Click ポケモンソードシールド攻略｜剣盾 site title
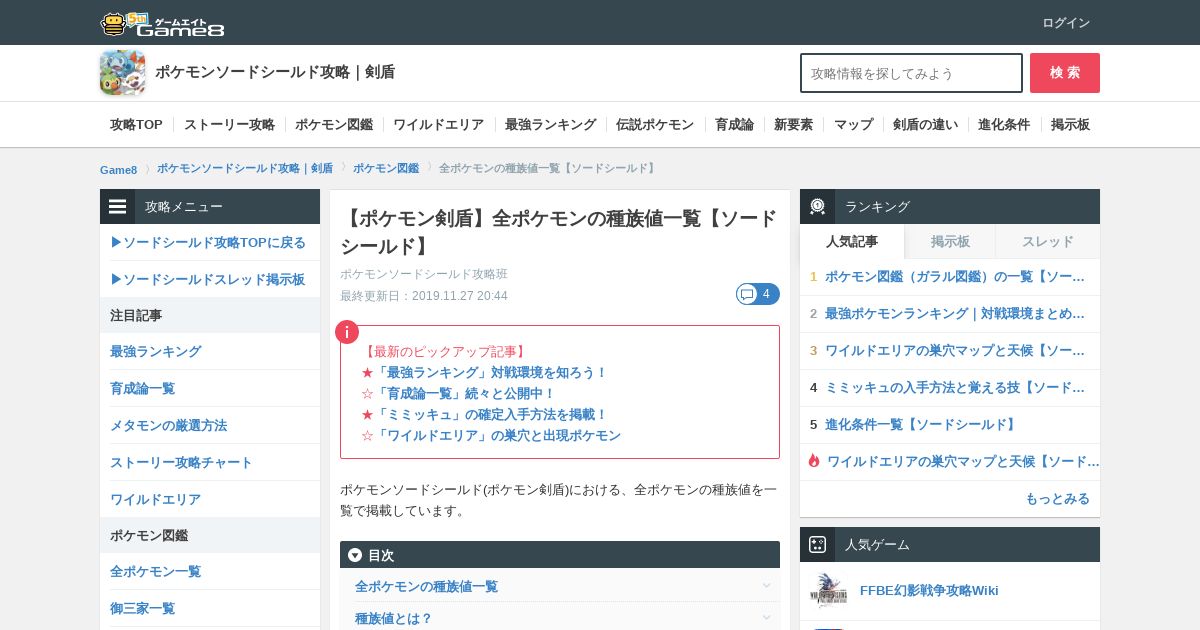The width and height of the screenshot is (1200, 630). click(x=275, y=72)
